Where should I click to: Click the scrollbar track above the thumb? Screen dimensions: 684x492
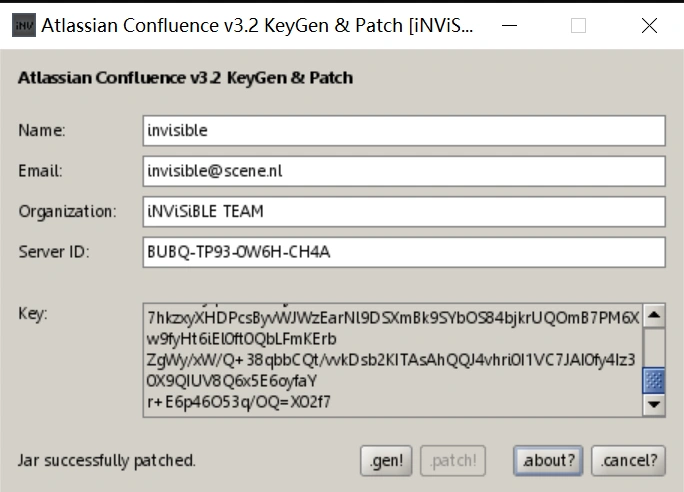pos(654,345)
